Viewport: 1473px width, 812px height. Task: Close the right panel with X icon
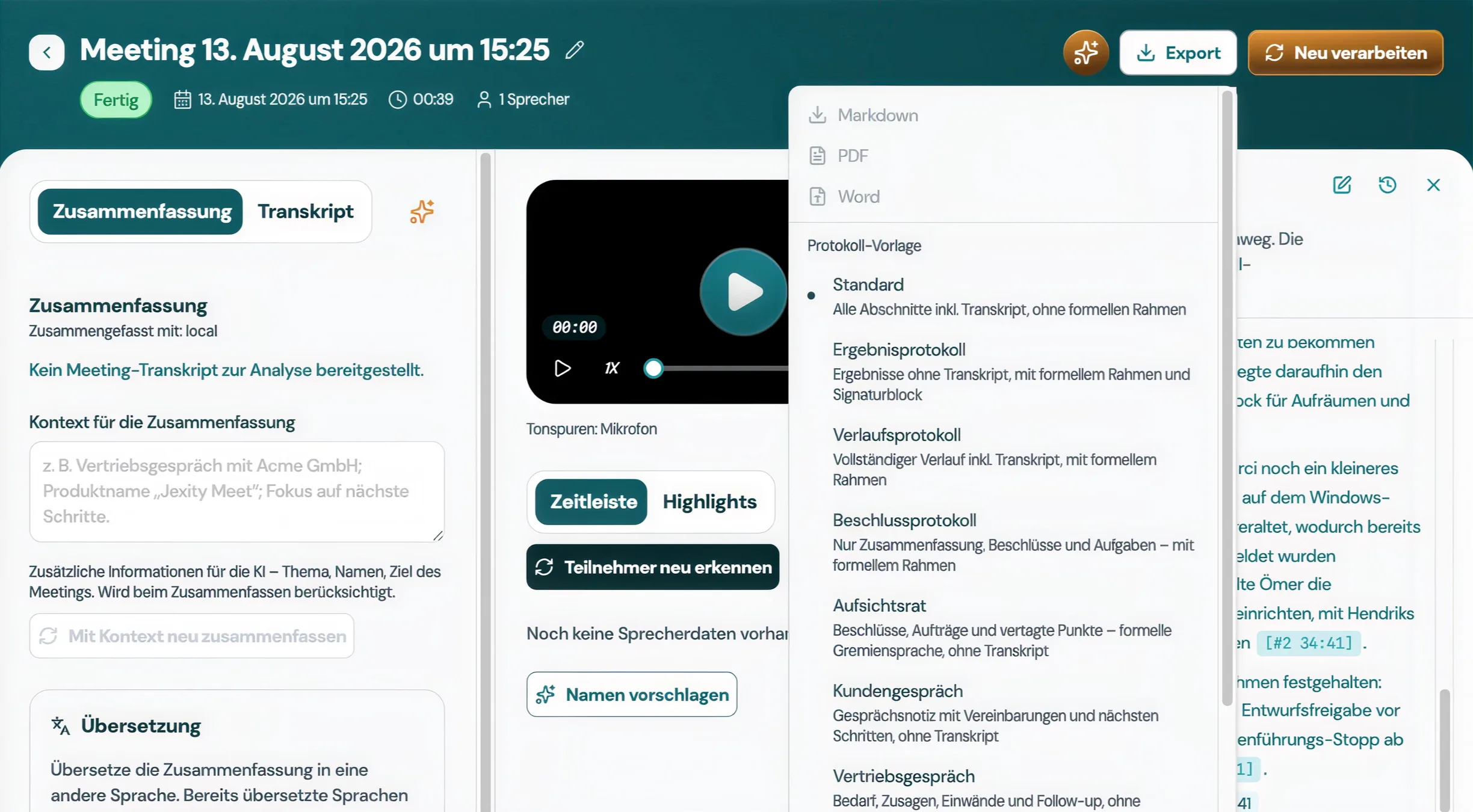click(1433, 185)
